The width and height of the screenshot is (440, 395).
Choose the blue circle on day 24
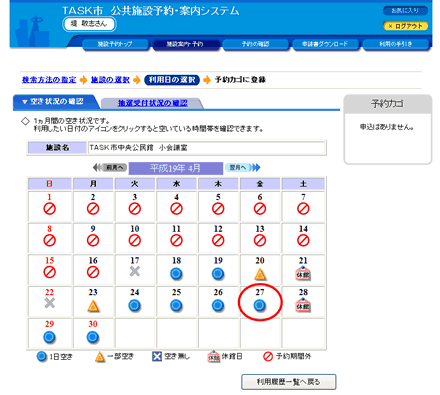(135, 305)
